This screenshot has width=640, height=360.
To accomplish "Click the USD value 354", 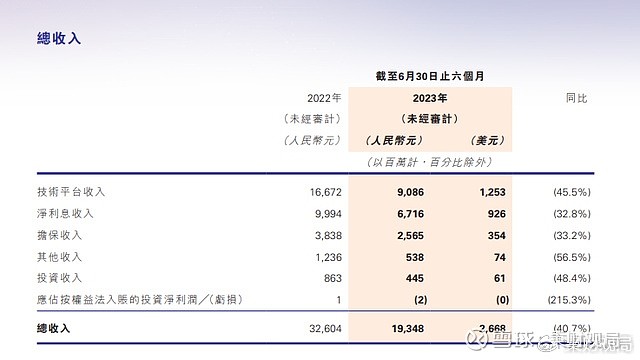I will click(497, 236).
